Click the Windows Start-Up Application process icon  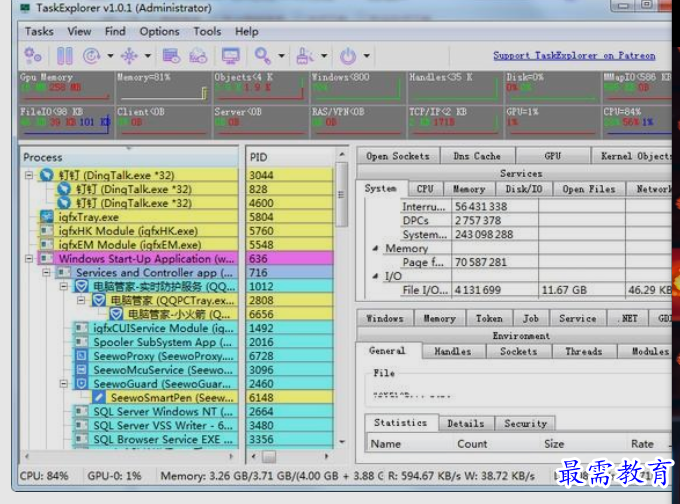pyautogui.click(x=46, y=259)
